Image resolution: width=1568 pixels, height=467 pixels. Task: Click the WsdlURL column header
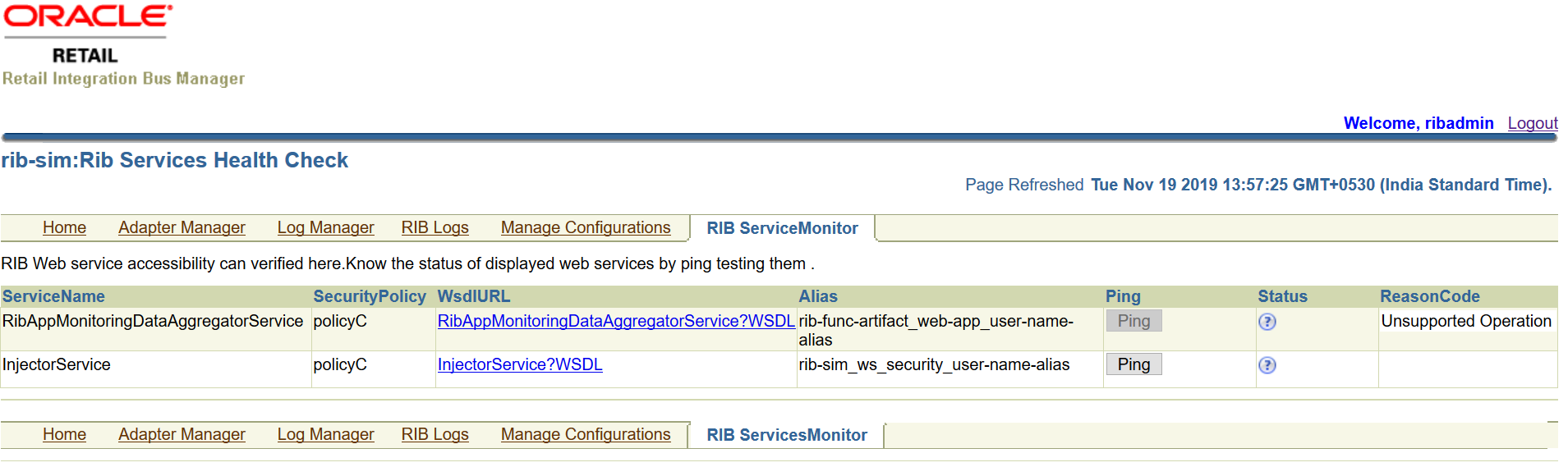pos(474,296)
